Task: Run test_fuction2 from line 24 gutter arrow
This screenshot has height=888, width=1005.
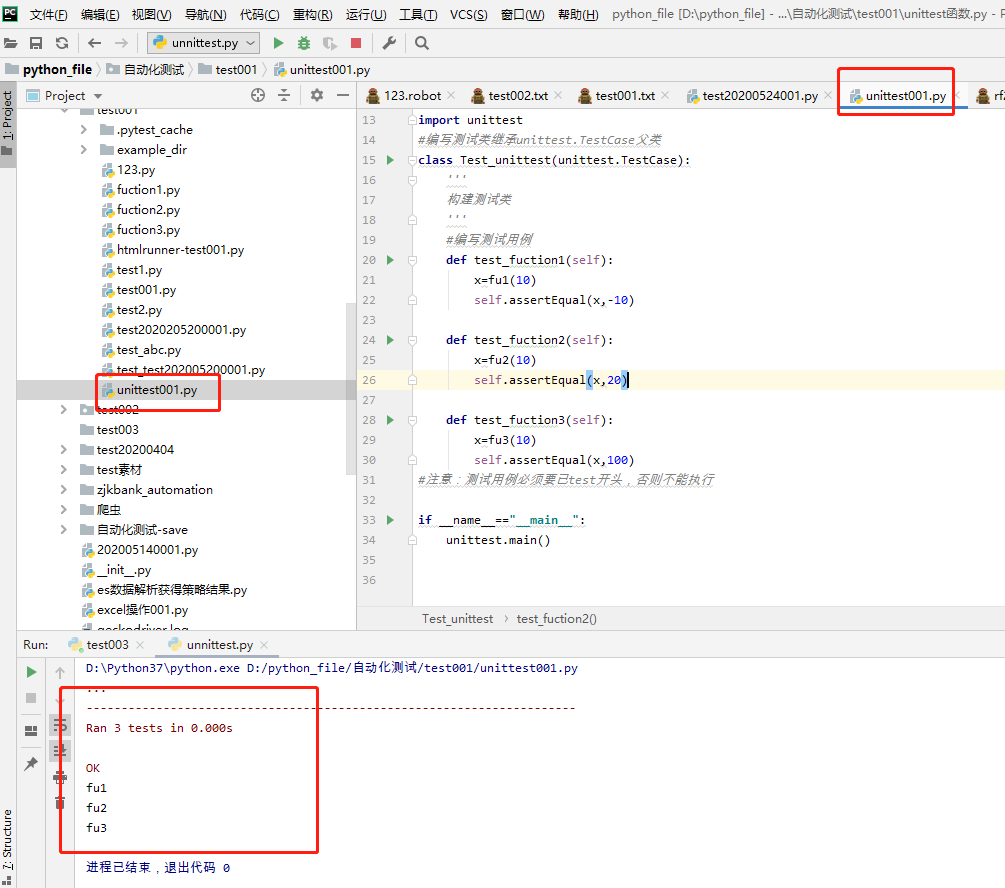Action: click(x=390, y=340)
